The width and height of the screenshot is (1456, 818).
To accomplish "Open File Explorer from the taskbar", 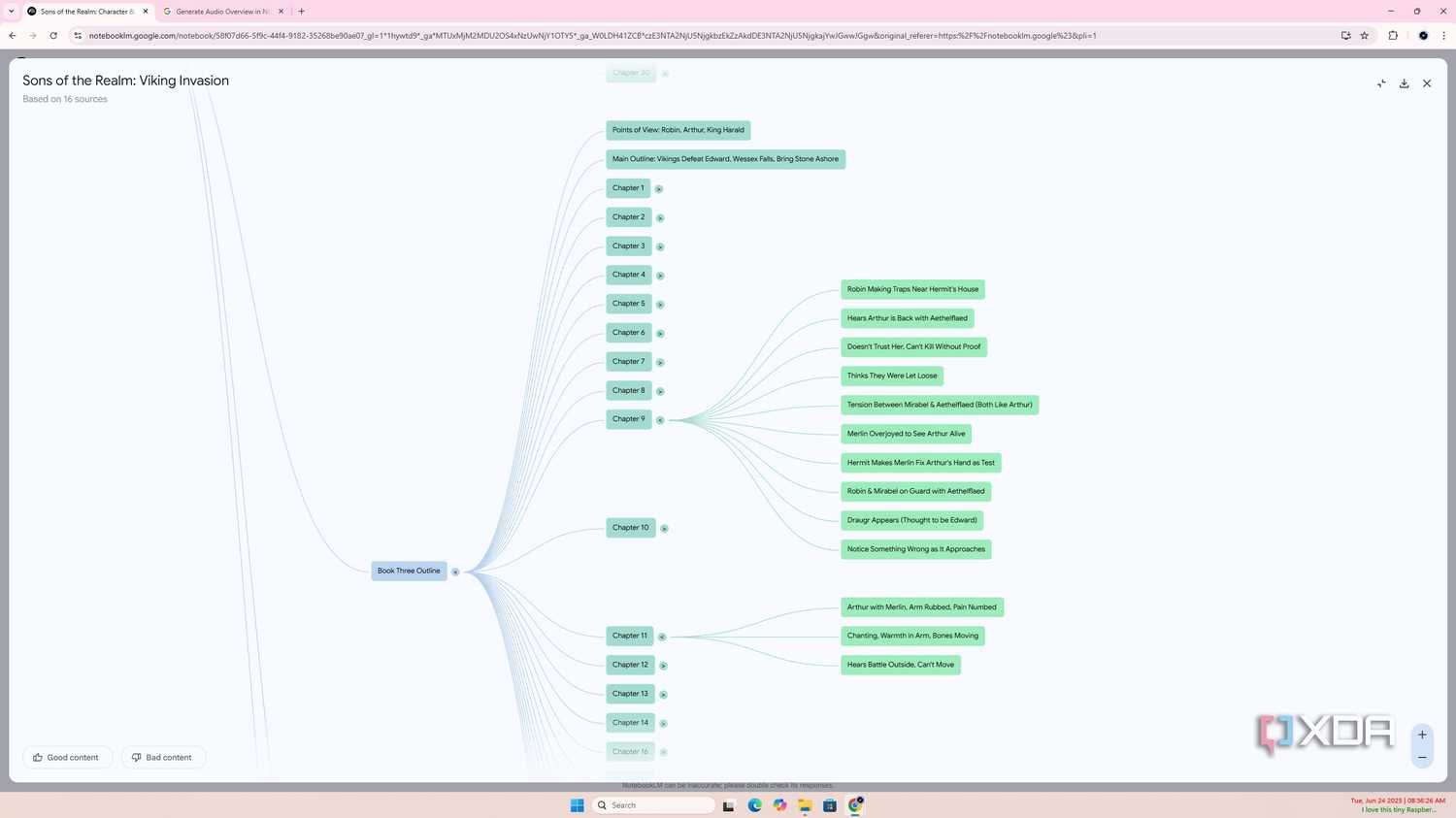I will click(x=805, y=805).
